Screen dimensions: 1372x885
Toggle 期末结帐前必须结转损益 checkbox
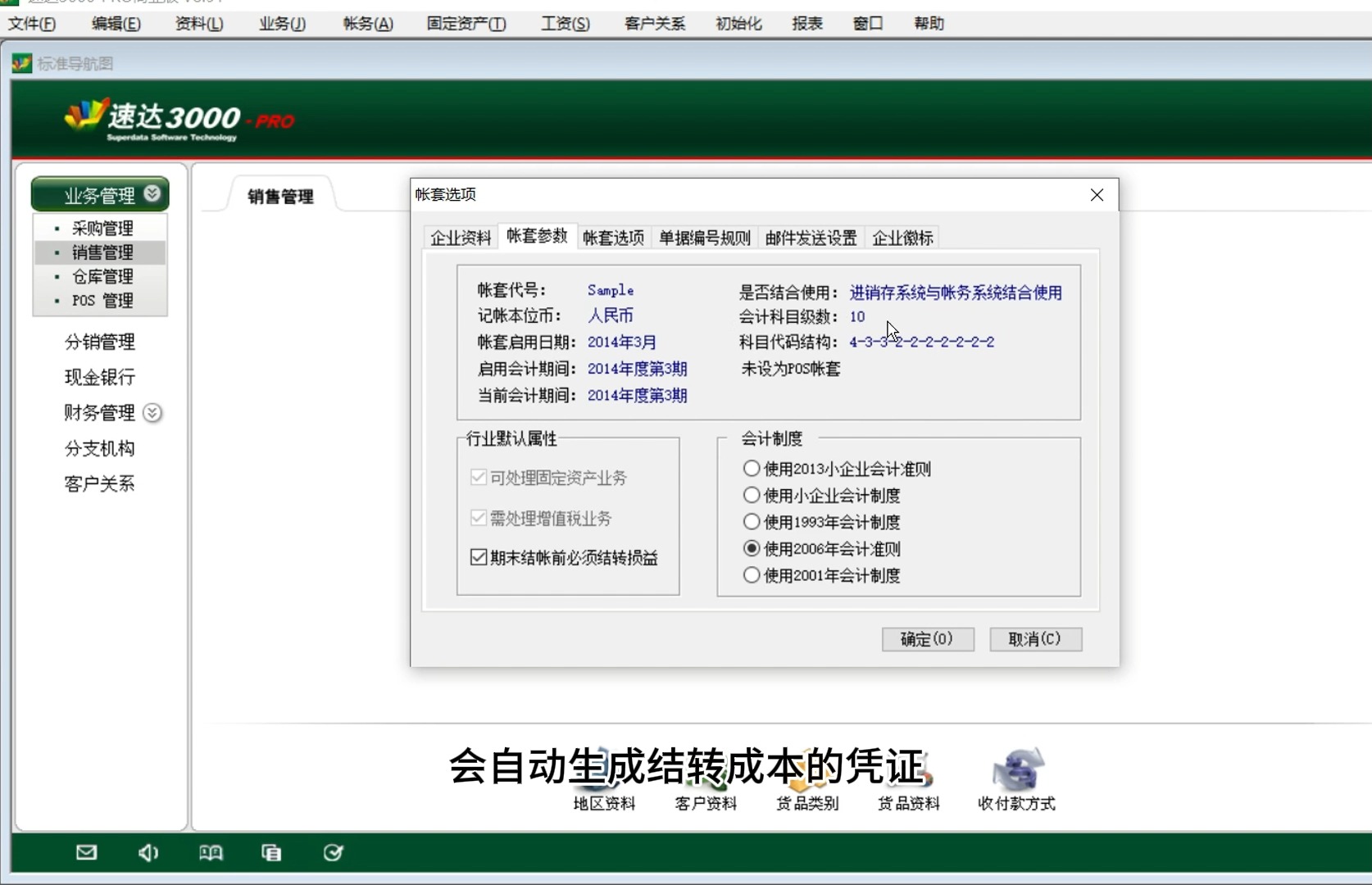[479, 557]
